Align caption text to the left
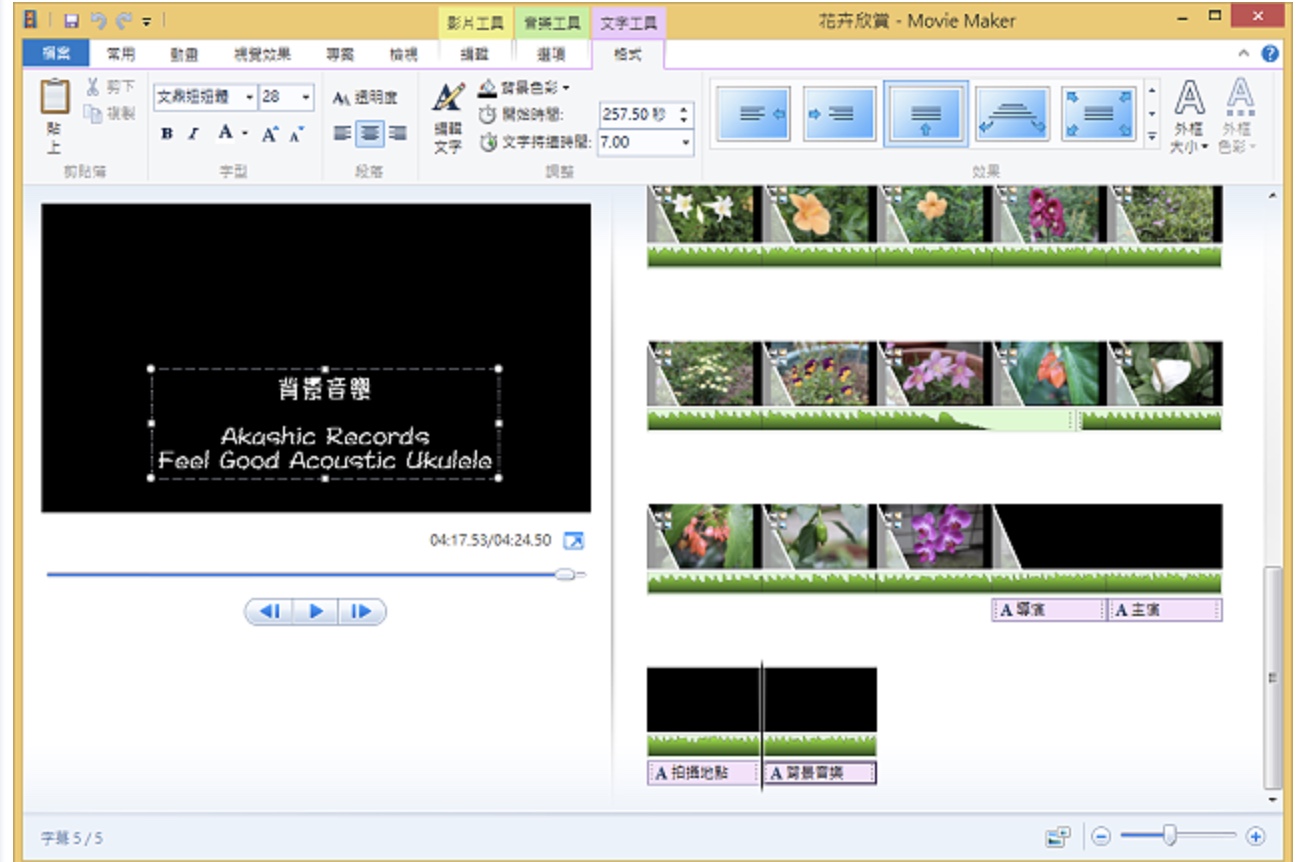Image resolution: width=1306 pixels, height=862 pixels. tap(343, 133)
